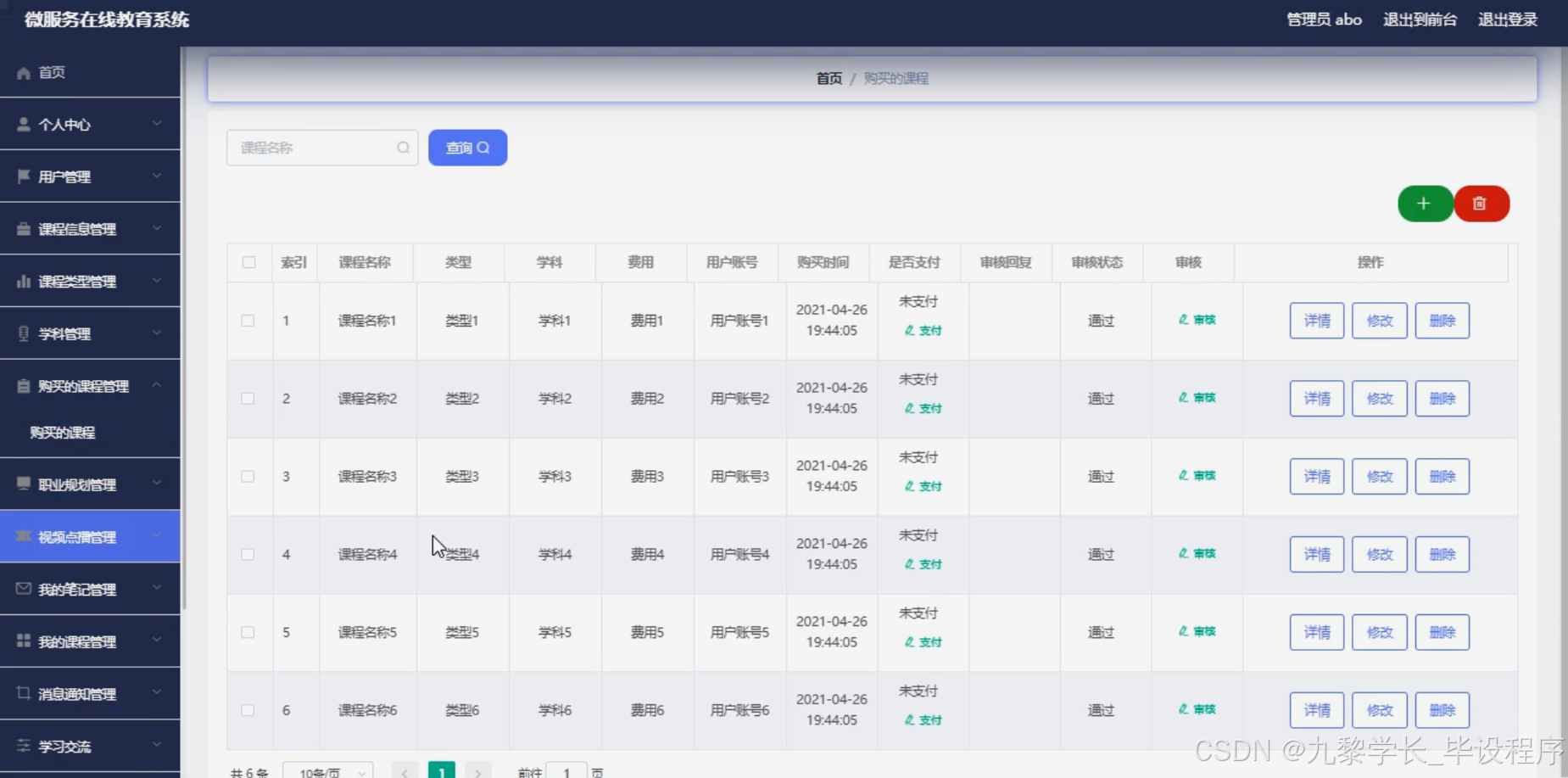Click 修改 button for row 2
Screen dimensions: 1568x778
pos(1380,399)
